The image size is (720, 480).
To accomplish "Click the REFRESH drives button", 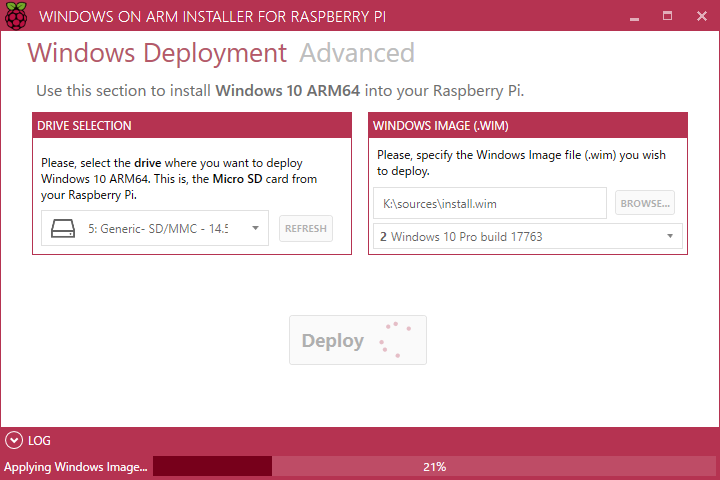I will point(306,228).
